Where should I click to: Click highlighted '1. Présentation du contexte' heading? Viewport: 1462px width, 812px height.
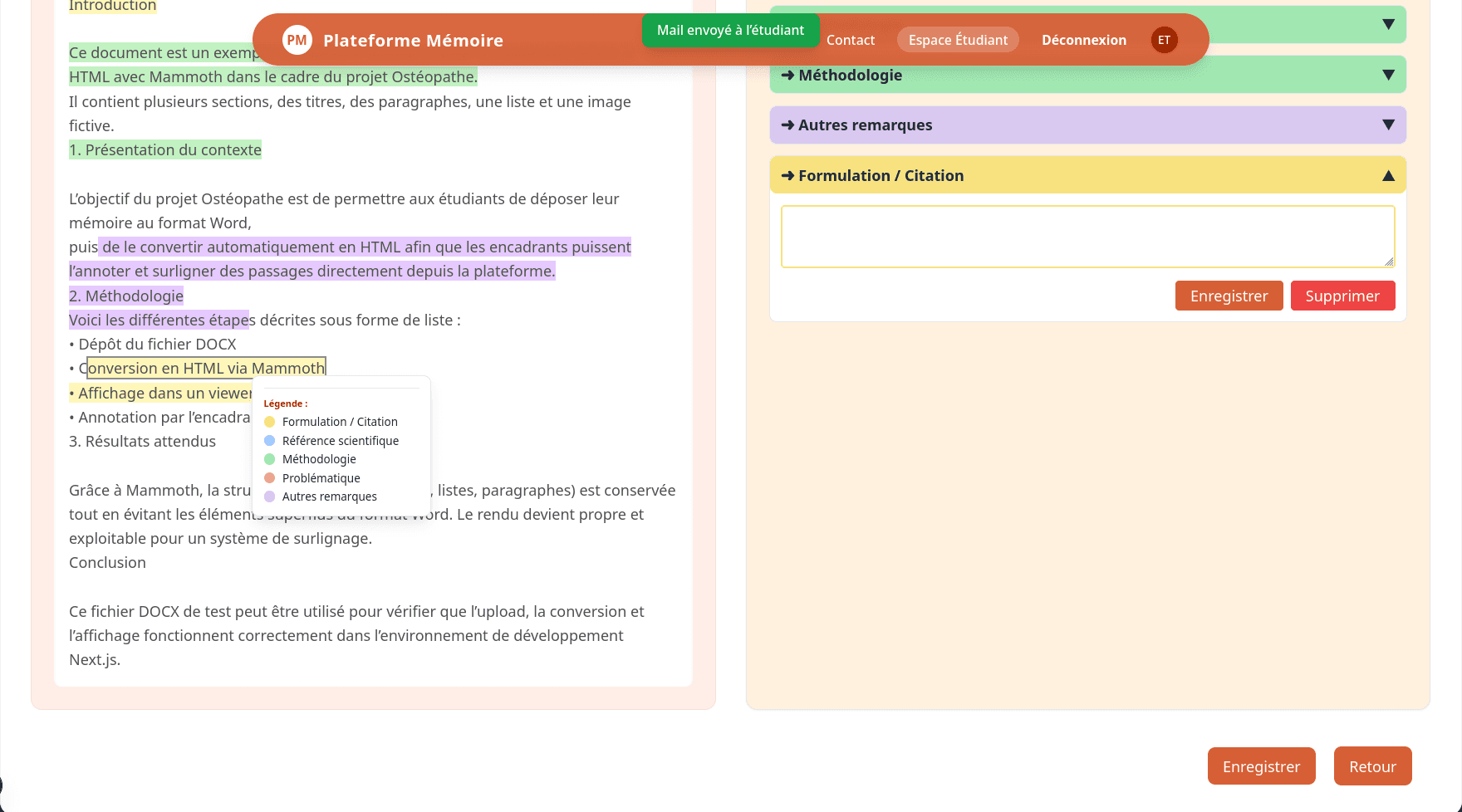point(165,149)
